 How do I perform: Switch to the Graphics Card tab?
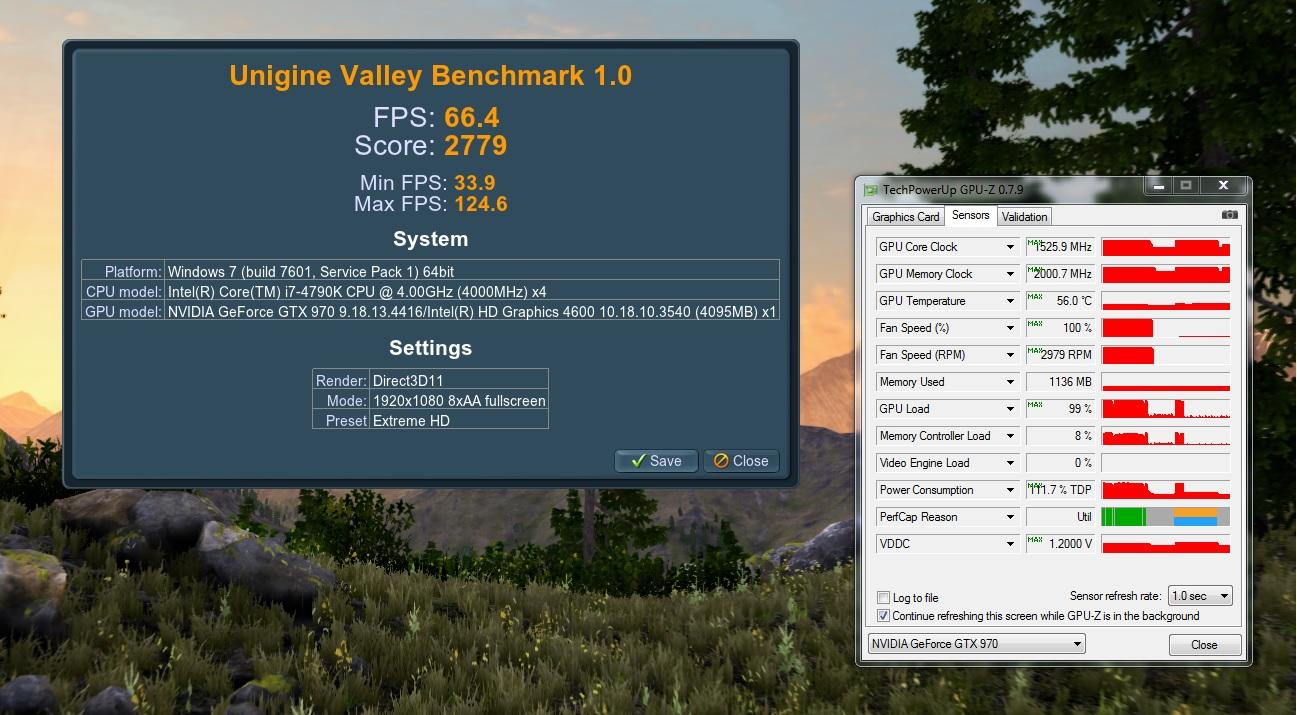906,217
